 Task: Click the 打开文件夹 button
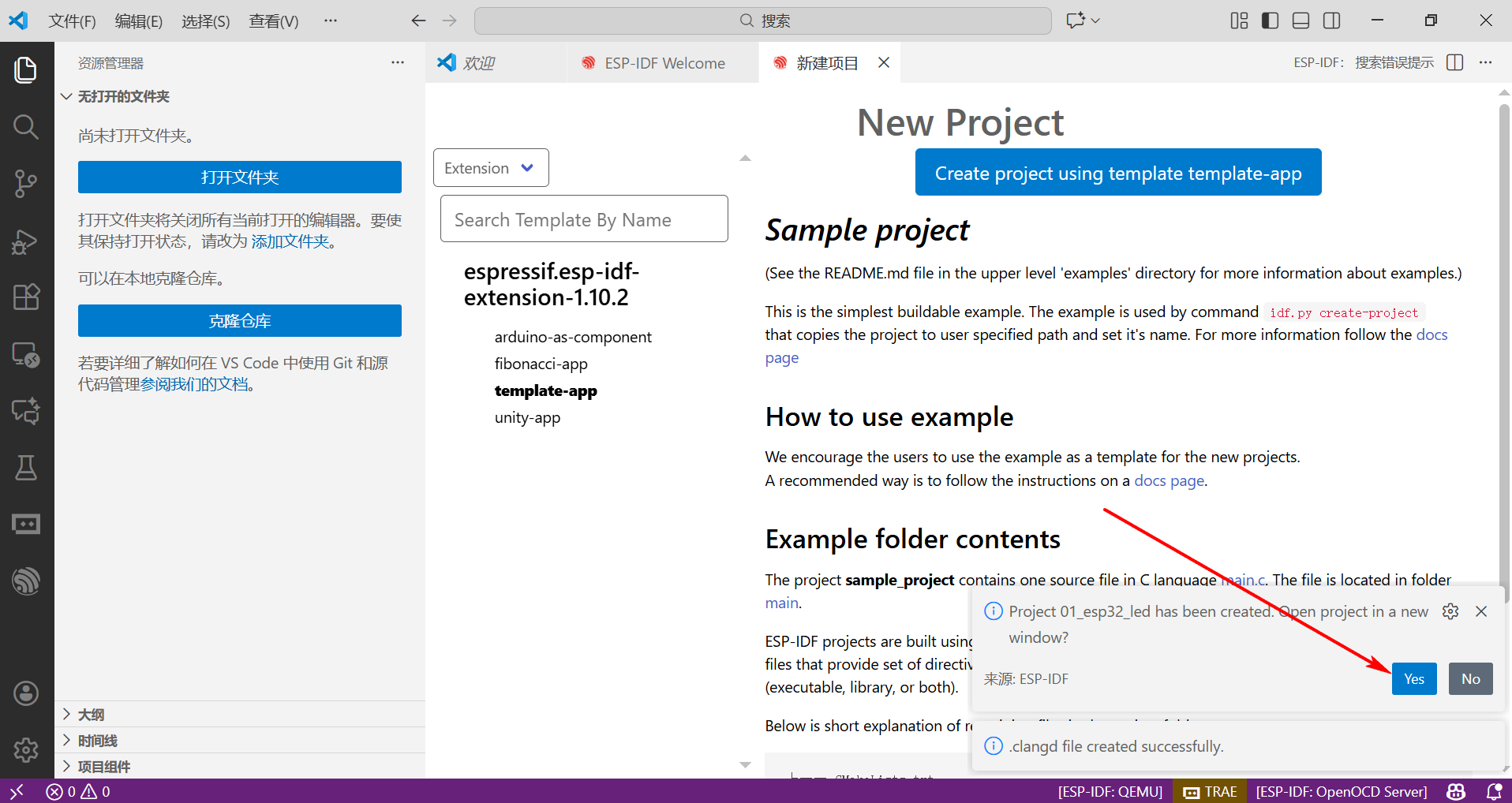pyautogui.click(x=240, y=177)
